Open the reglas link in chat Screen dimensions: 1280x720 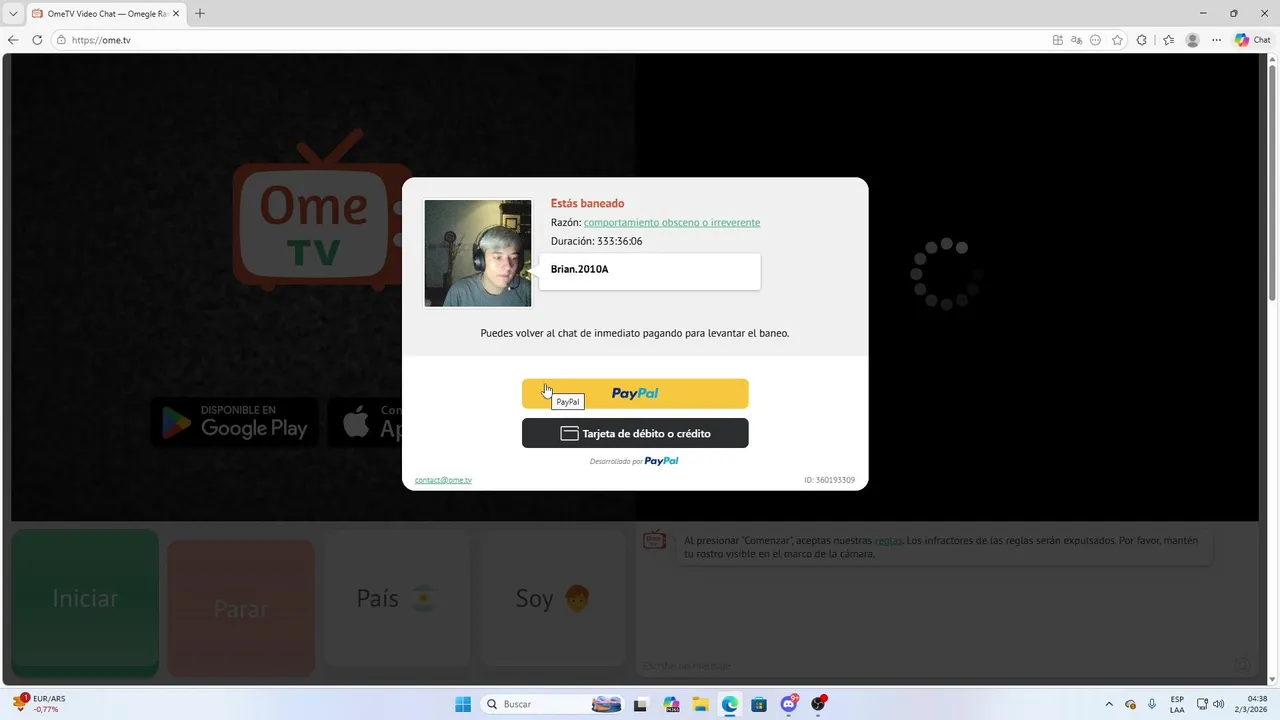pos(888,540)
